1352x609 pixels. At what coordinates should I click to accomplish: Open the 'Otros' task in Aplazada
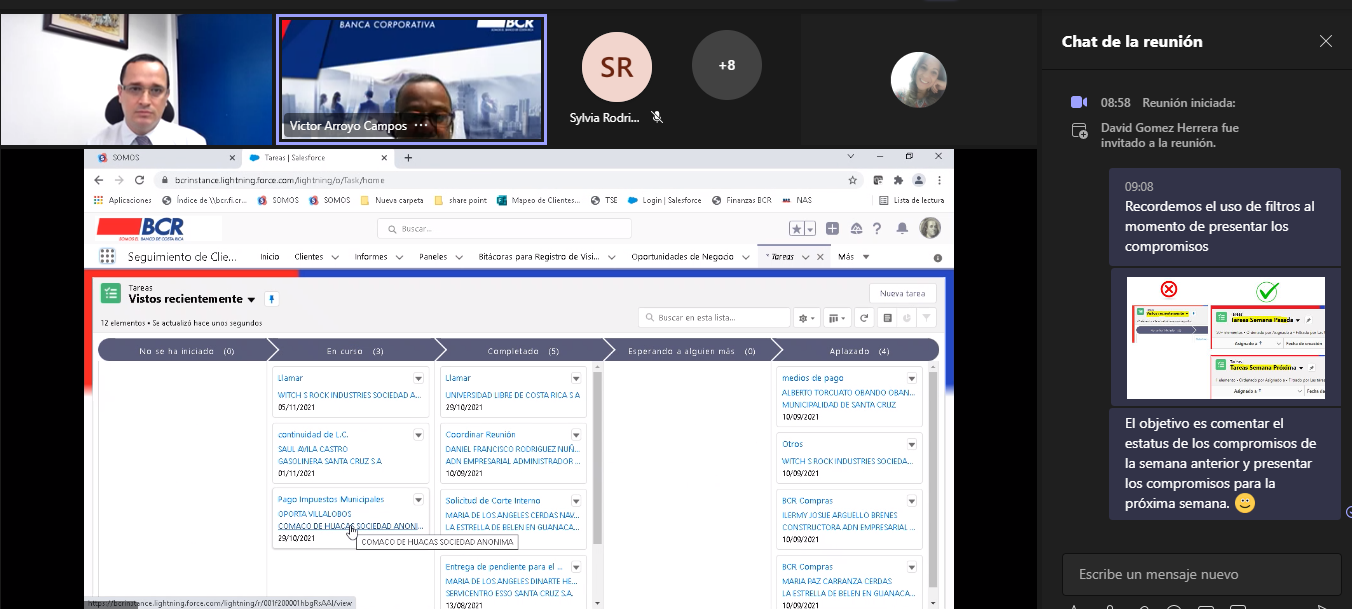coord(792,444)
